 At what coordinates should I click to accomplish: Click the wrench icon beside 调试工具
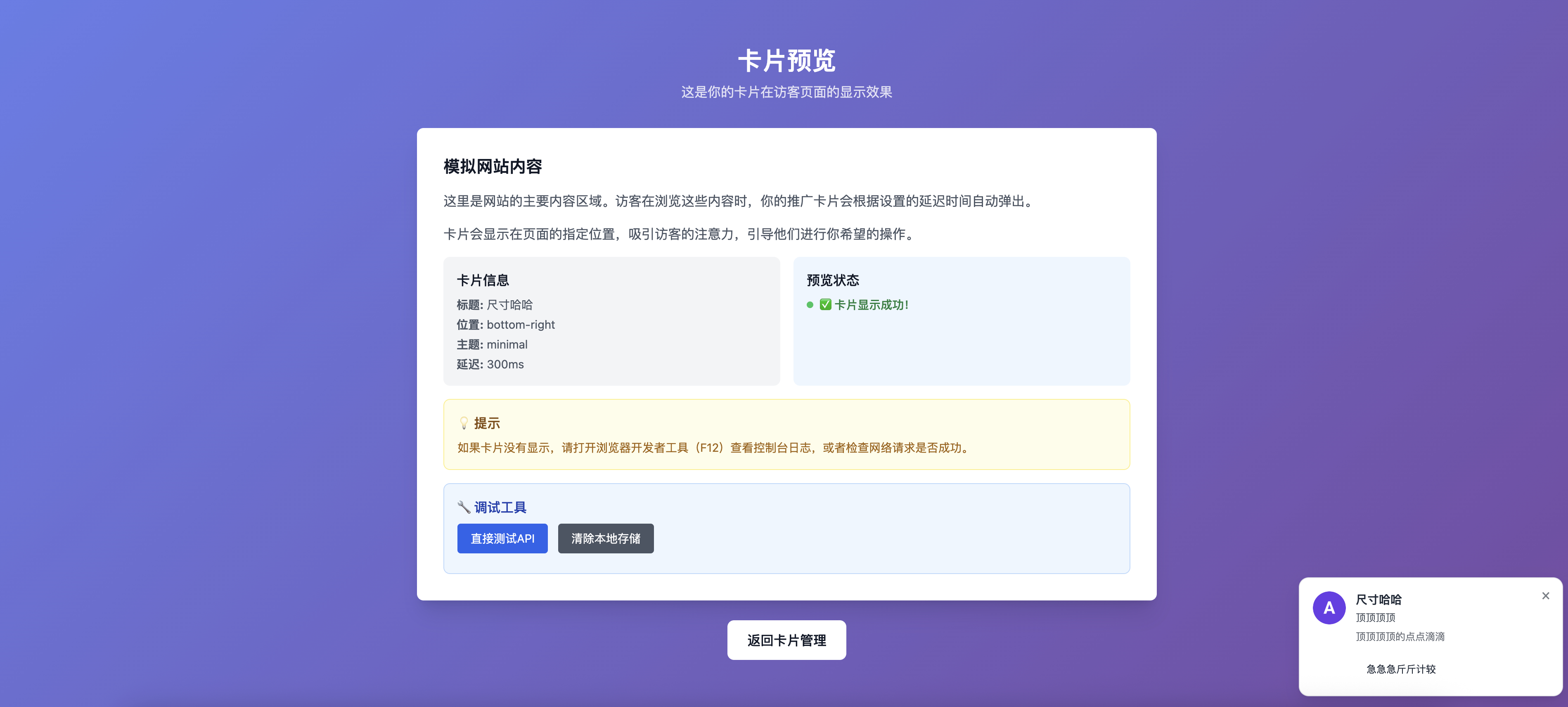point(463,507)
